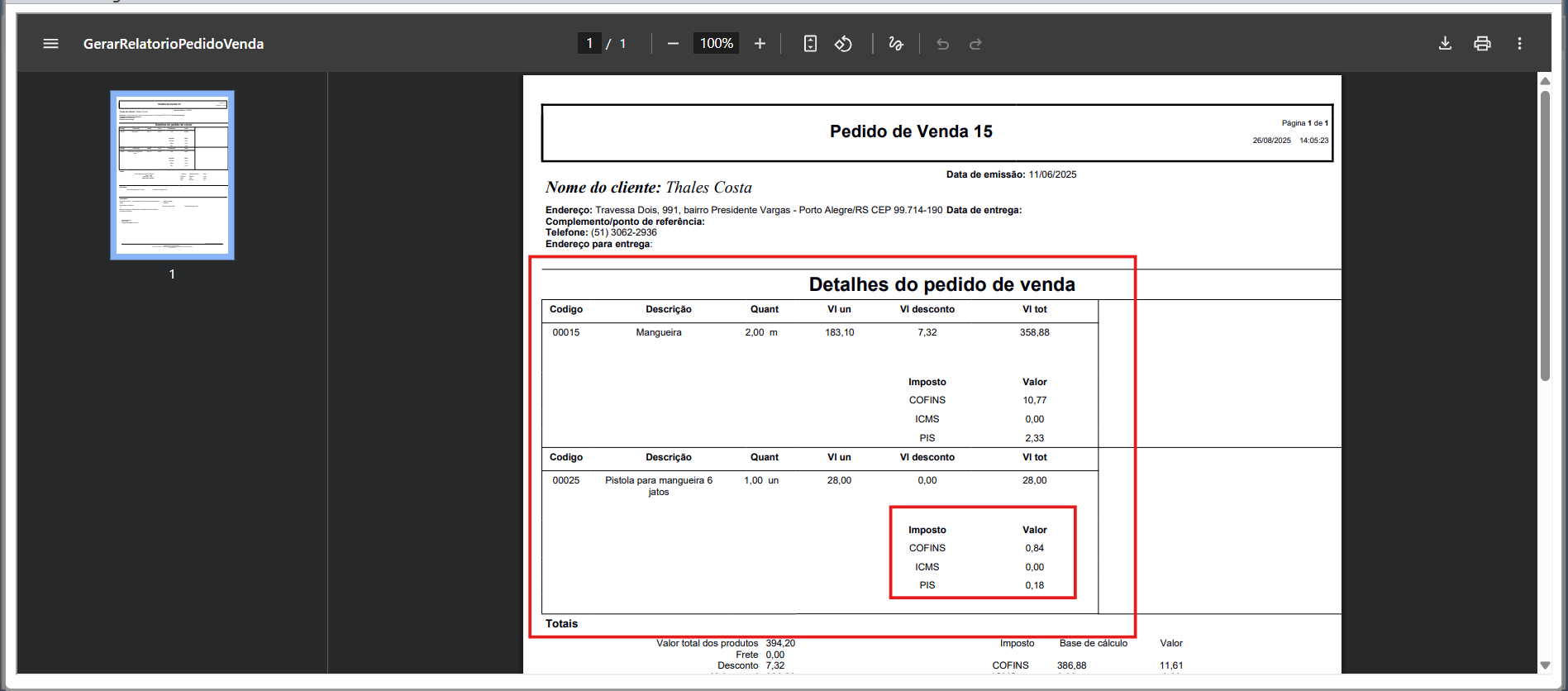Click the calculation base '386,88'
Image resolution: width=1568 pixels, height=691 pixels.
tap(1071, 665)
